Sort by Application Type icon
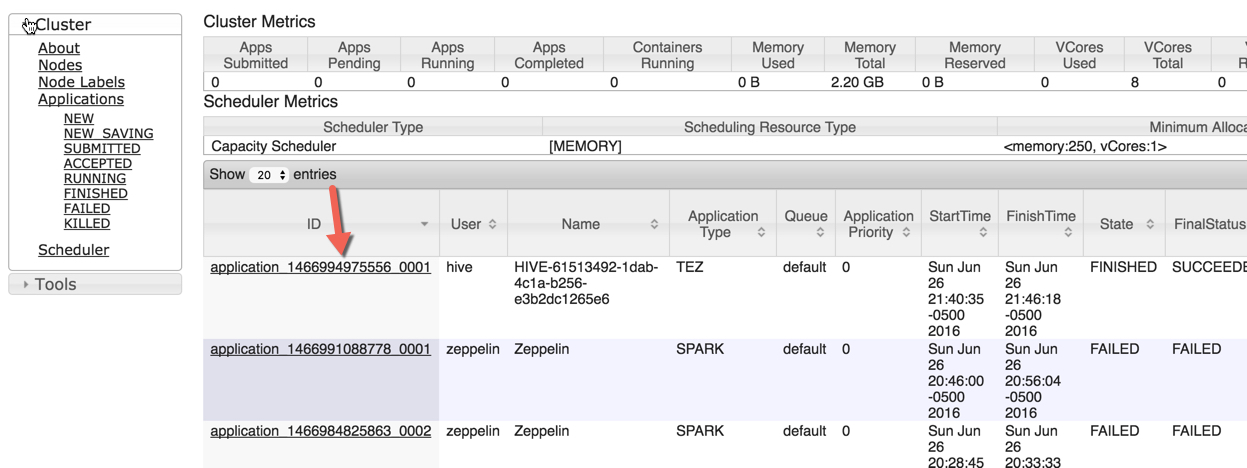 point(762,233)
